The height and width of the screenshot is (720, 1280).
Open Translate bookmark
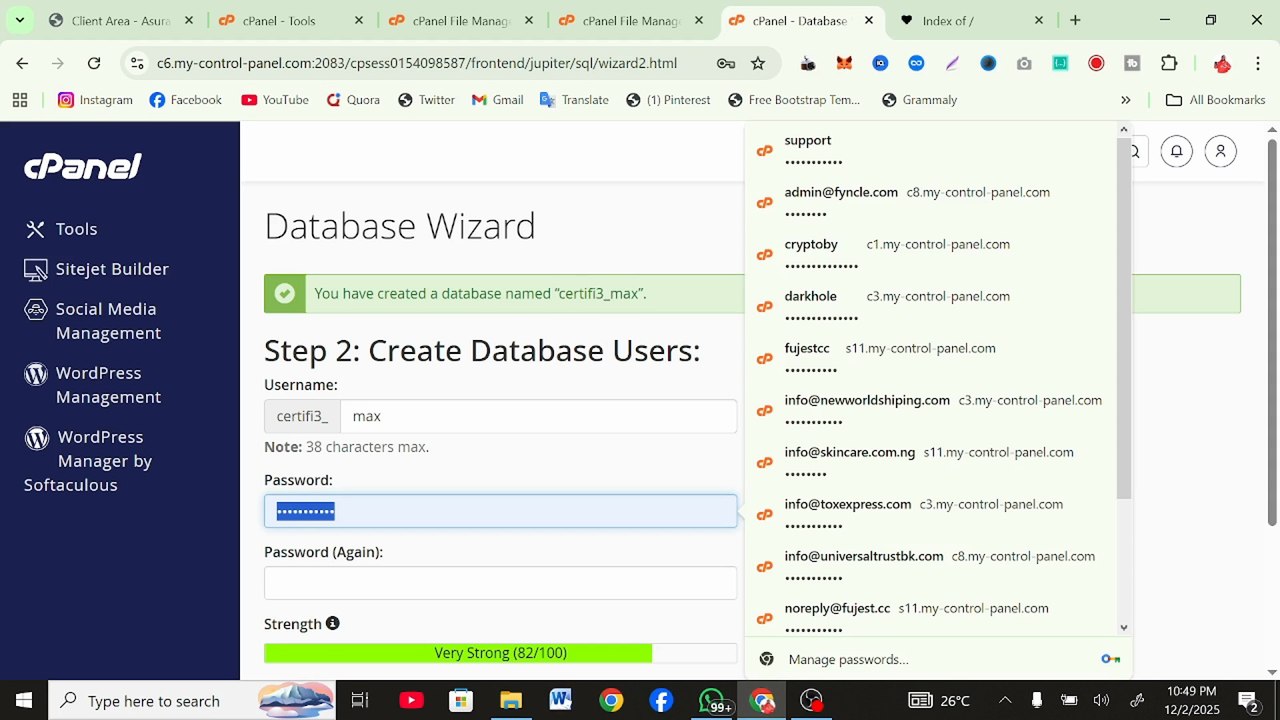pos(574,100)
